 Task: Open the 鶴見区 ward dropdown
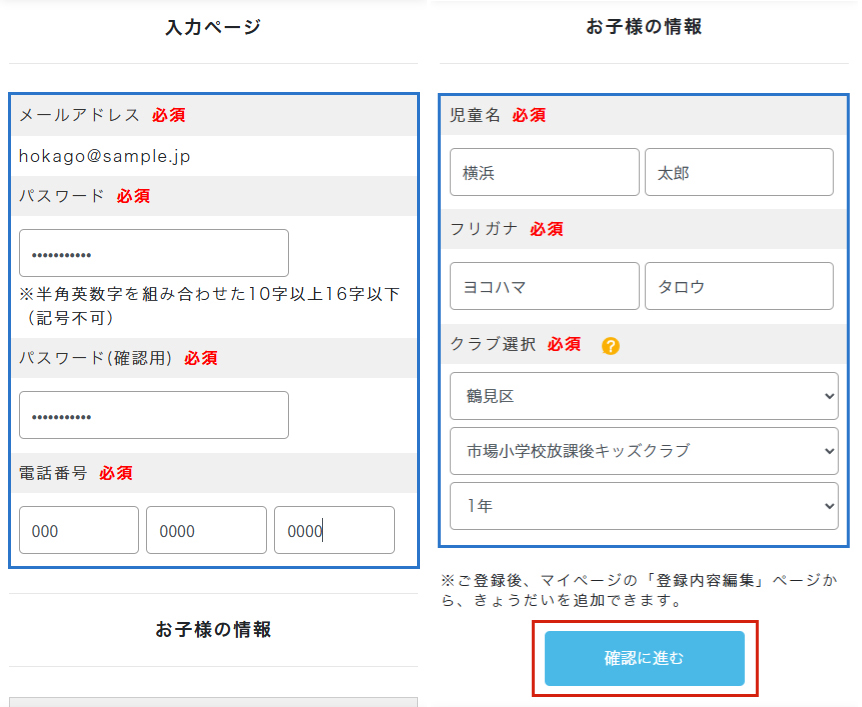coord(644,396)
